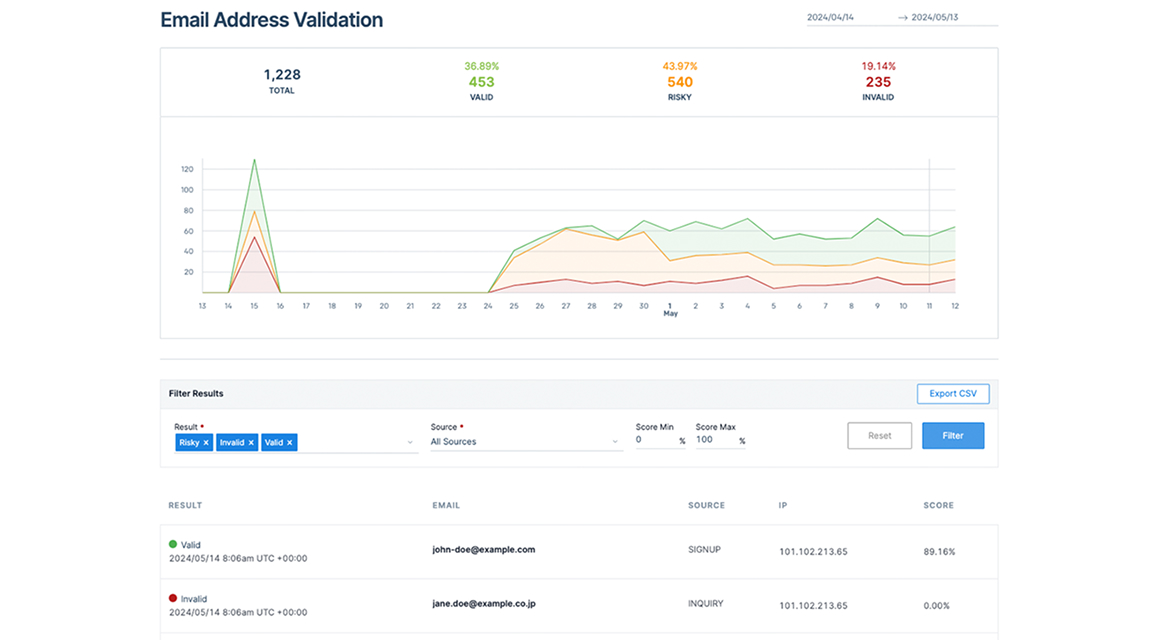Open the jane.doe@example.co.jp email entry

point(484,604)
